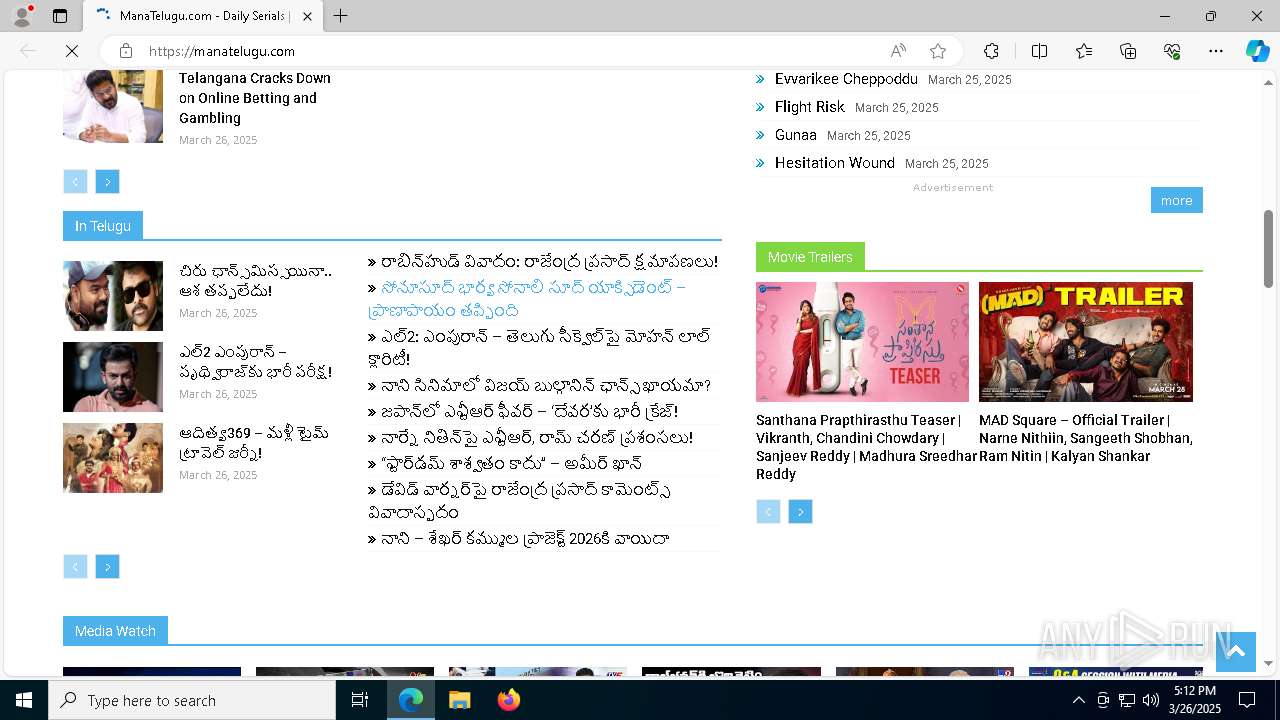Open Gunaa movie link
This screenshot has height=720, width=1280.
click(x=796, y=135)
